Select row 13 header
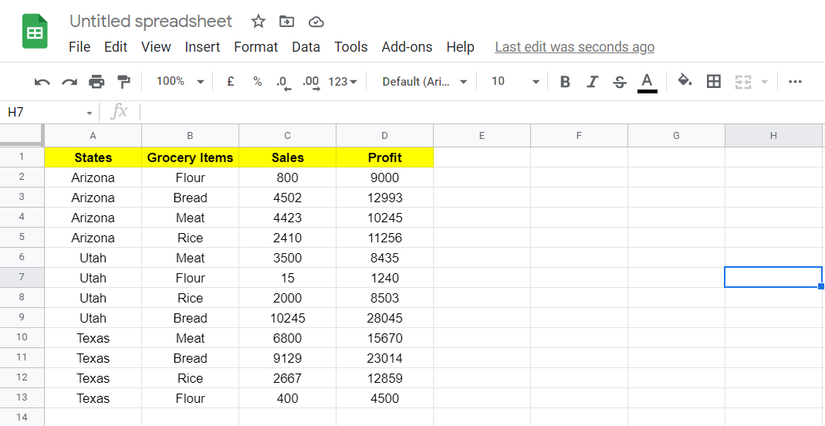This screenshot has width=825, height=426. pos(22,398)
